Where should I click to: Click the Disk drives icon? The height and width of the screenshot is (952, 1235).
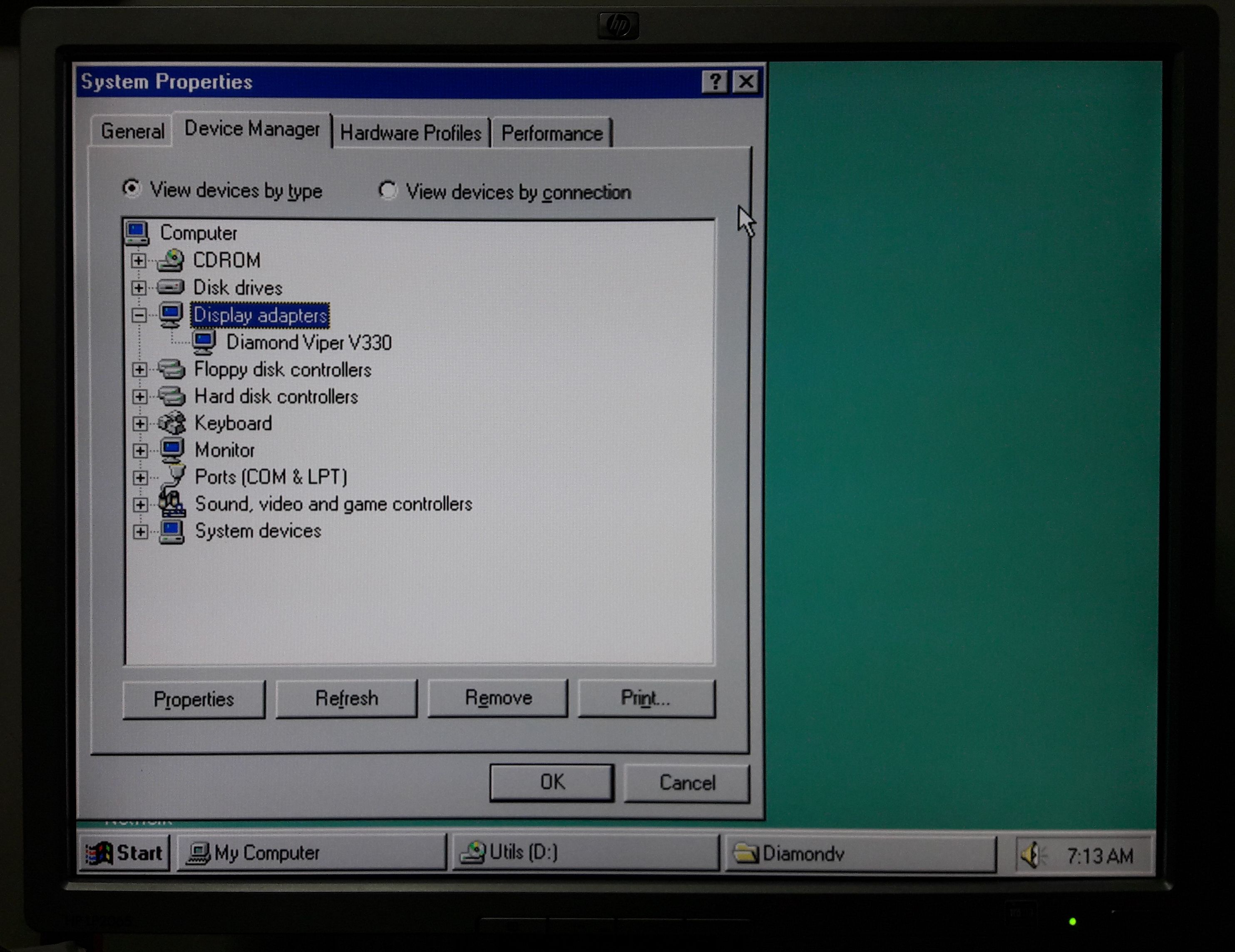[x=170, y=287]
